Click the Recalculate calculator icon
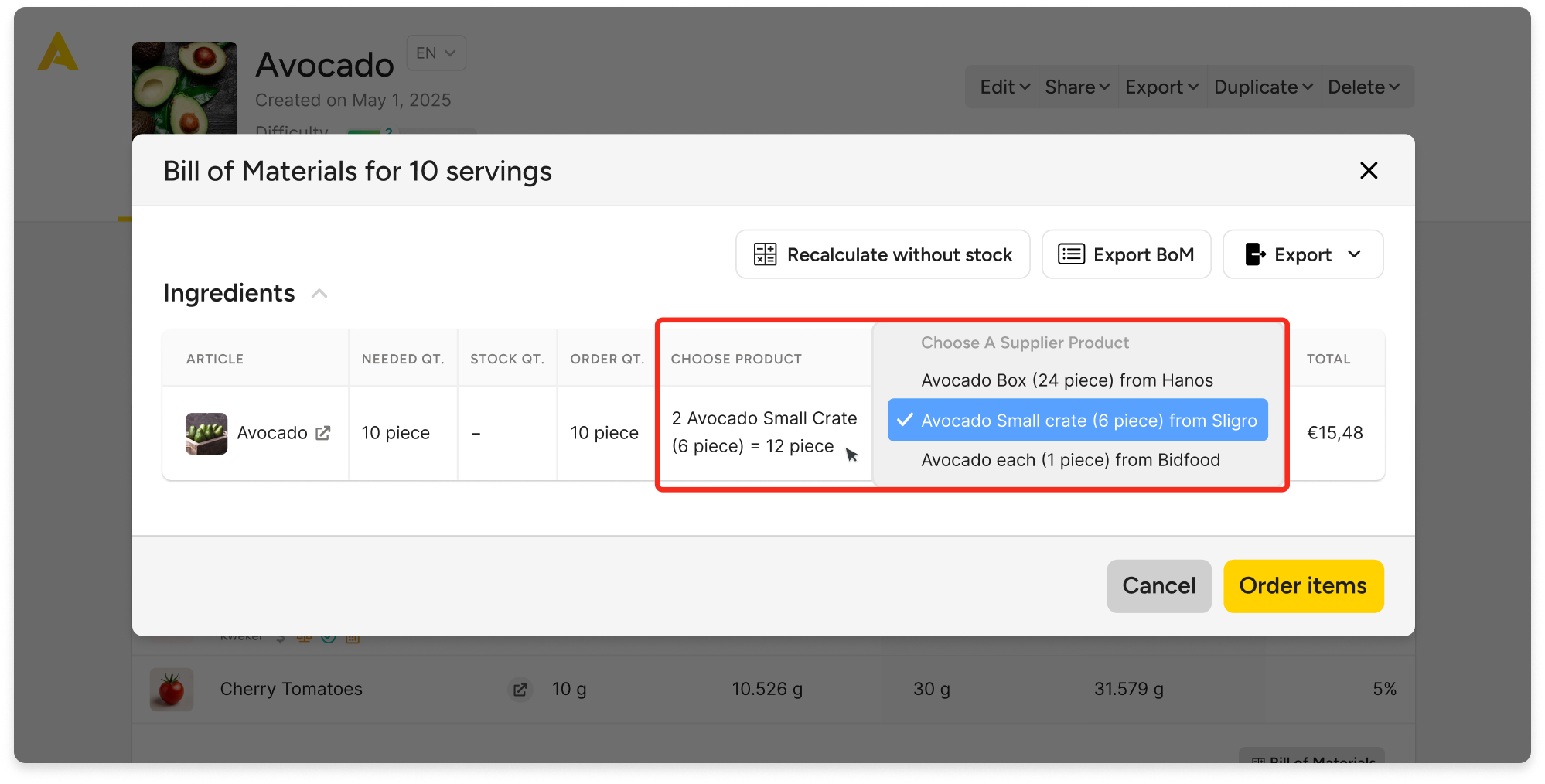Image resolution: width=1545 pixels, height=784 pixels. [x=765, y=254]
